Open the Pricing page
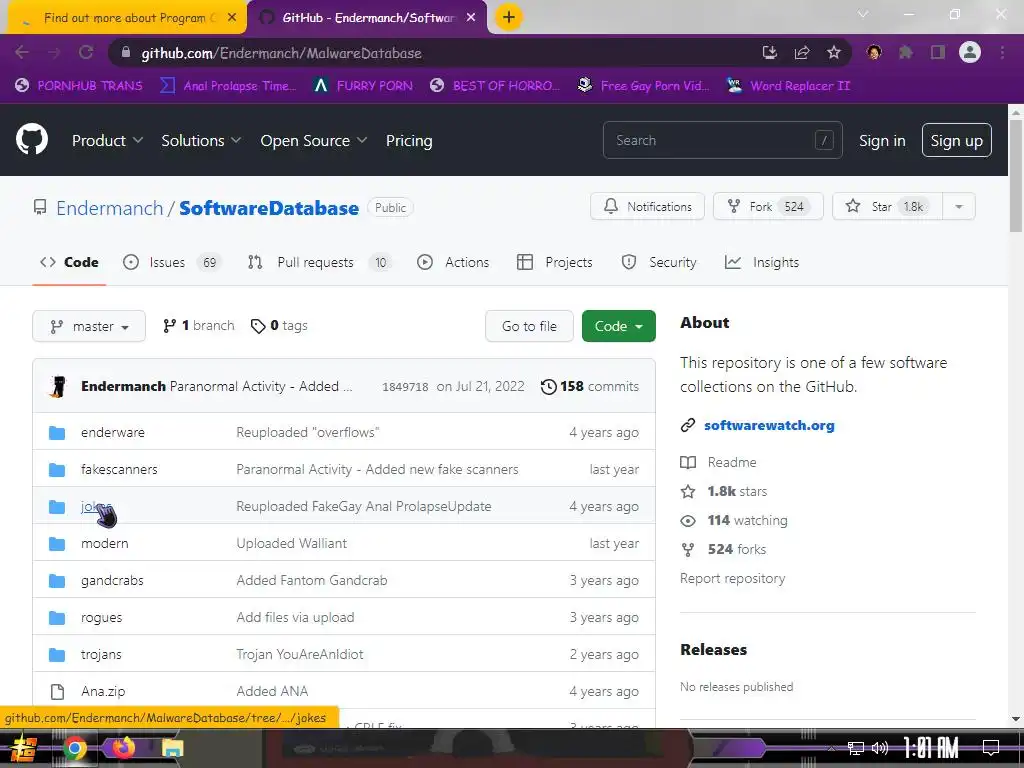This screenshot has width=1024, height=768. [x=409, y=140]
